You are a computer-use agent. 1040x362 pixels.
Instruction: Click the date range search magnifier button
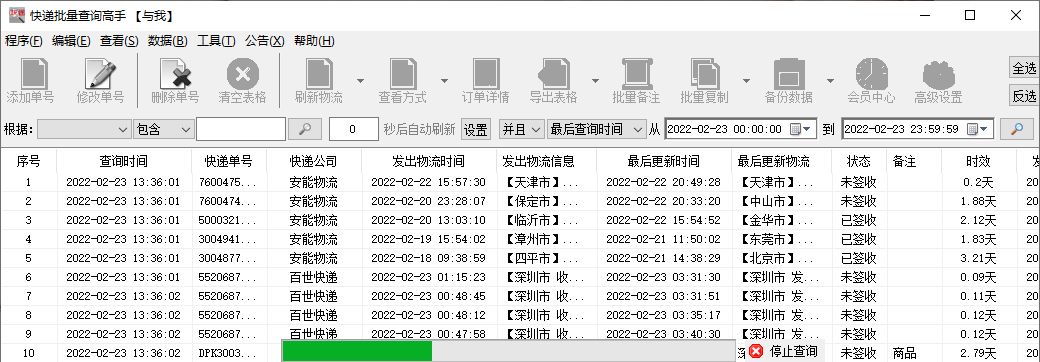coord(1017,129)
